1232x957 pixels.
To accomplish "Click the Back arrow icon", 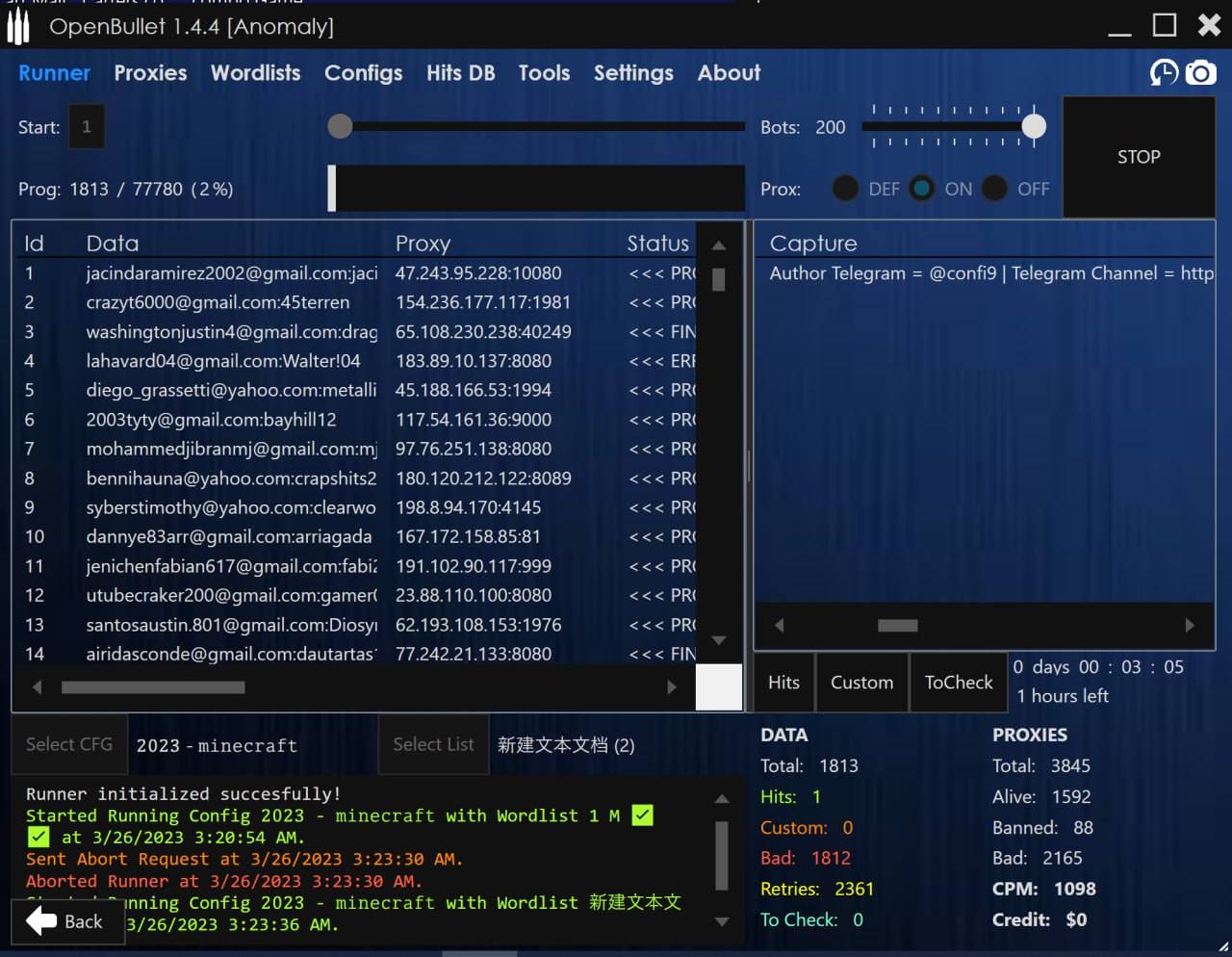I will pos(41,921).
